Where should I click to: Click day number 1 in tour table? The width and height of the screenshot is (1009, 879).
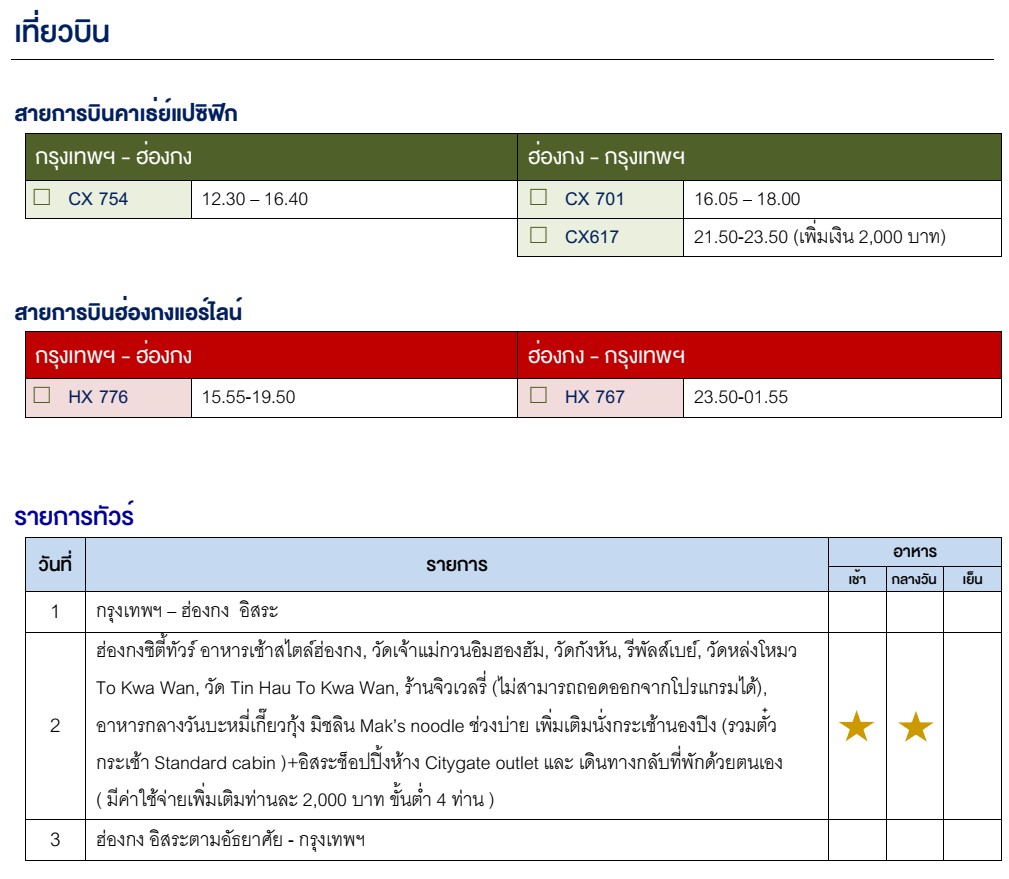tap(55, 611)
